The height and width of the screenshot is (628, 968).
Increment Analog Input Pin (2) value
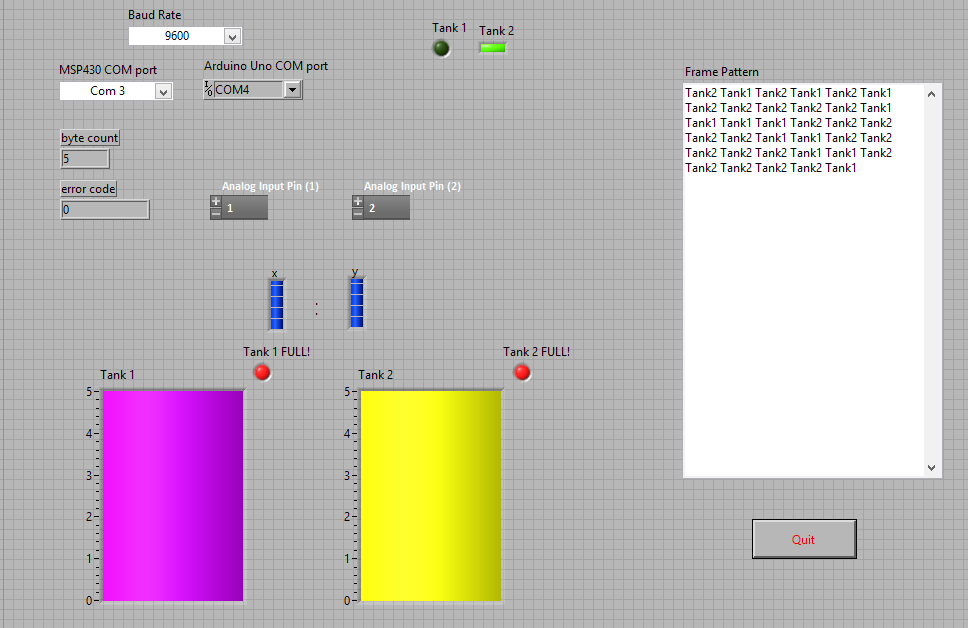point(357,201)
